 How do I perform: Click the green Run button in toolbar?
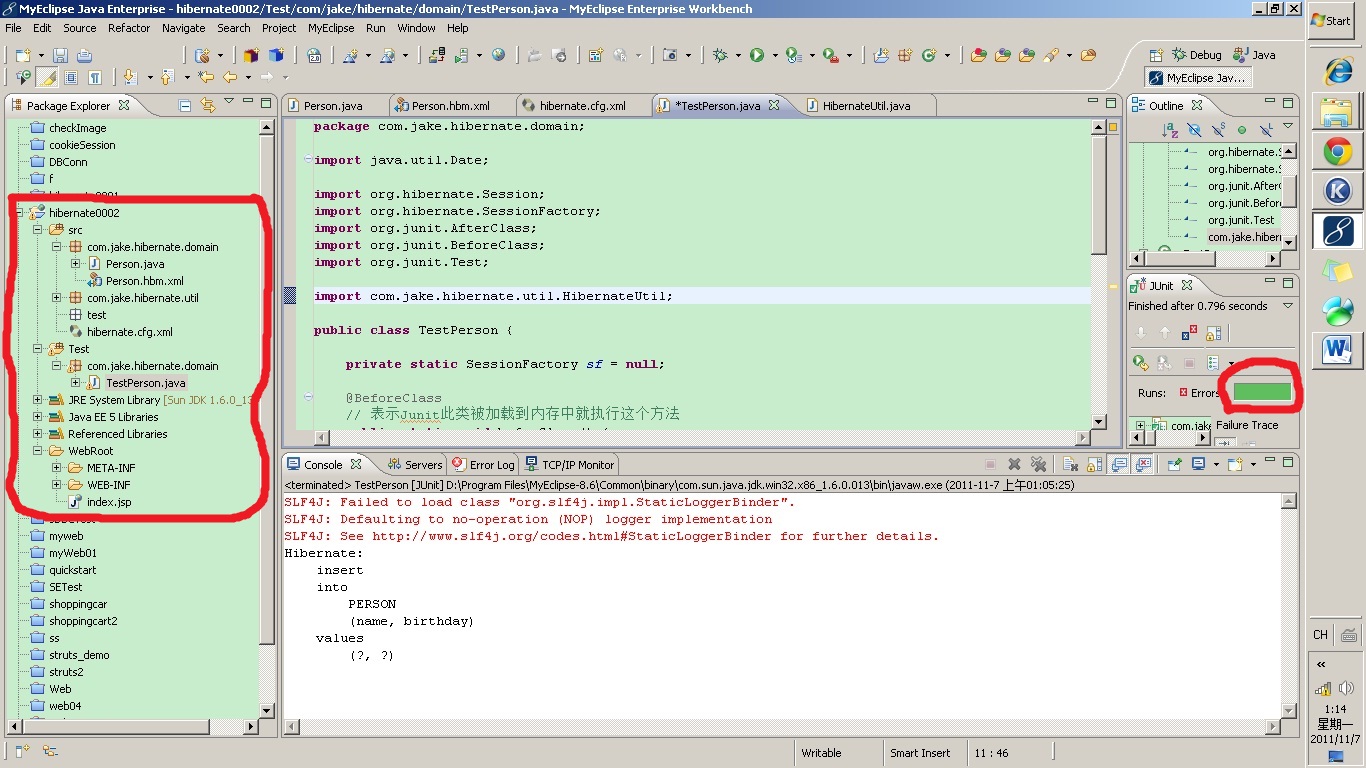[x=757, y=56]
